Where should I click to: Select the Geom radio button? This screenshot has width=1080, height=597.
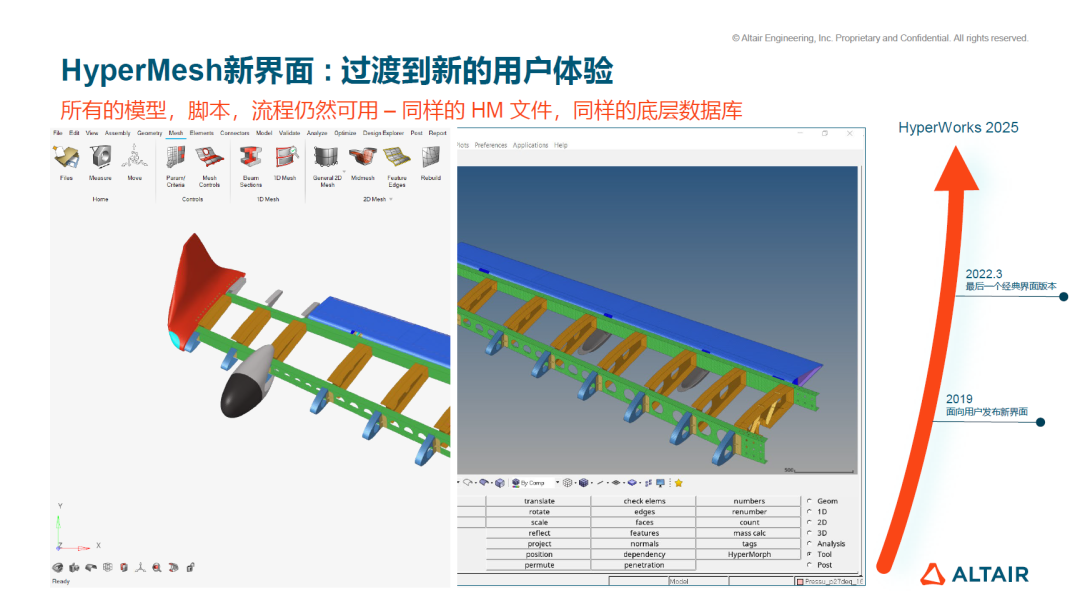[x=809, y=501]
